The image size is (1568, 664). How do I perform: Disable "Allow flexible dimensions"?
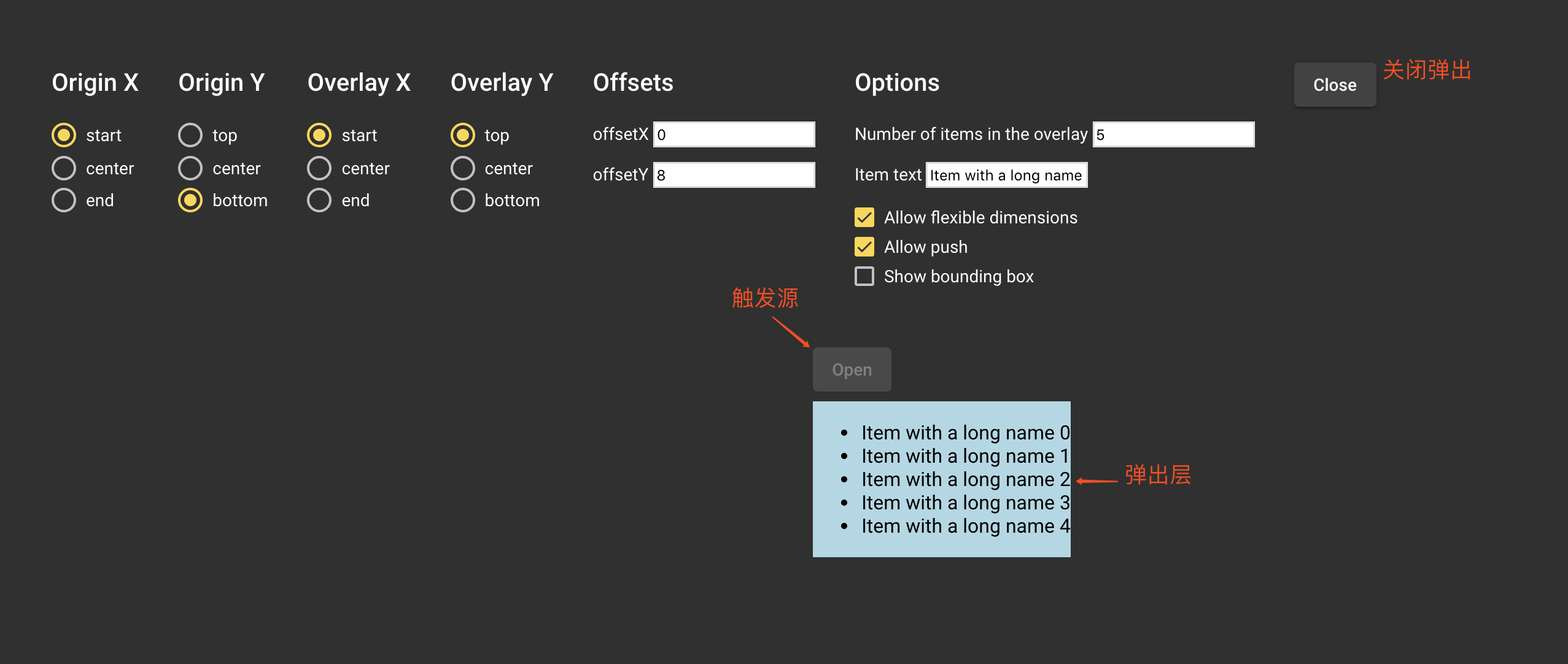click(865, 217)
